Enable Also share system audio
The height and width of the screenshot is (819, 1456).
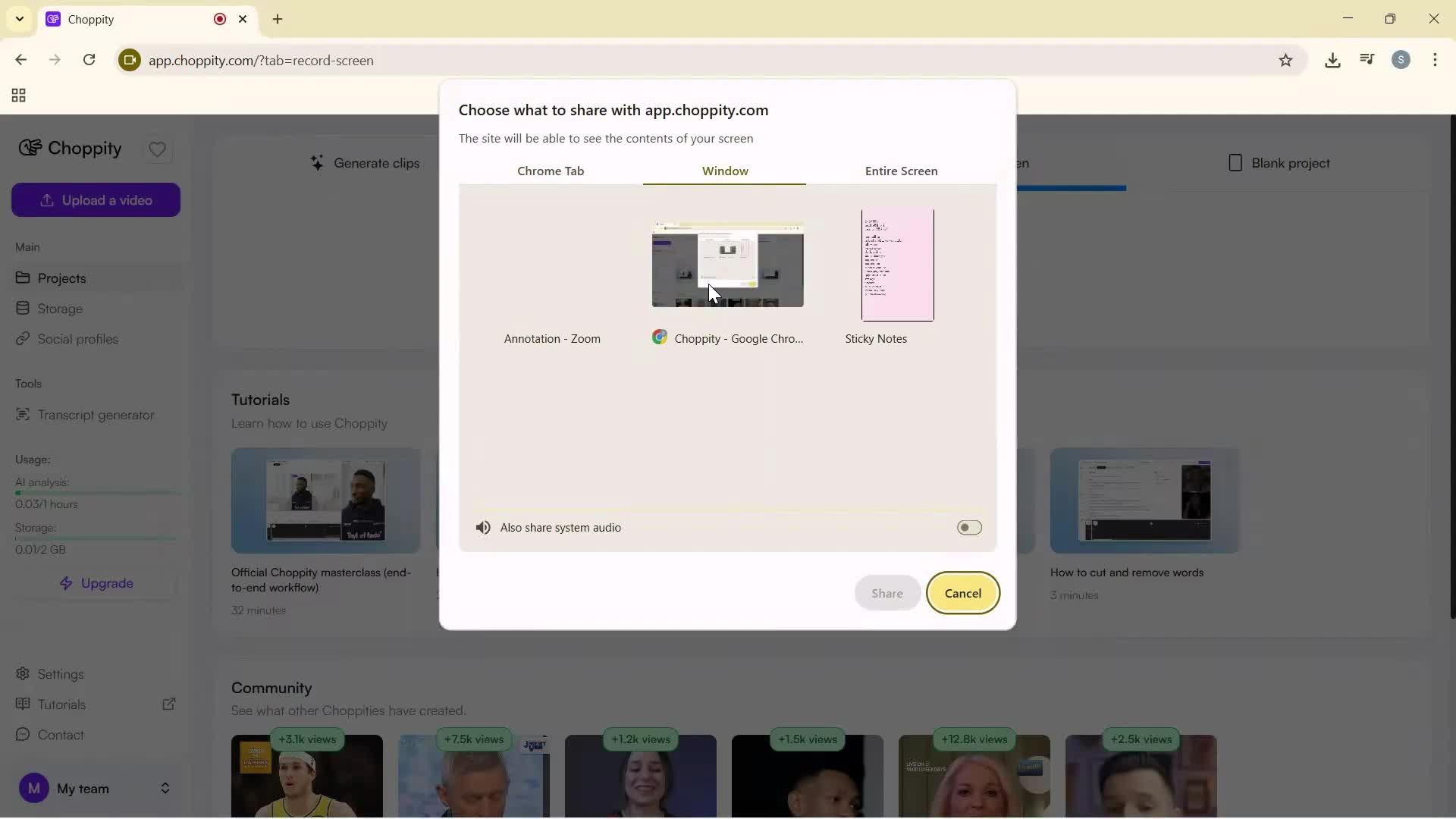tap(968, 528)
